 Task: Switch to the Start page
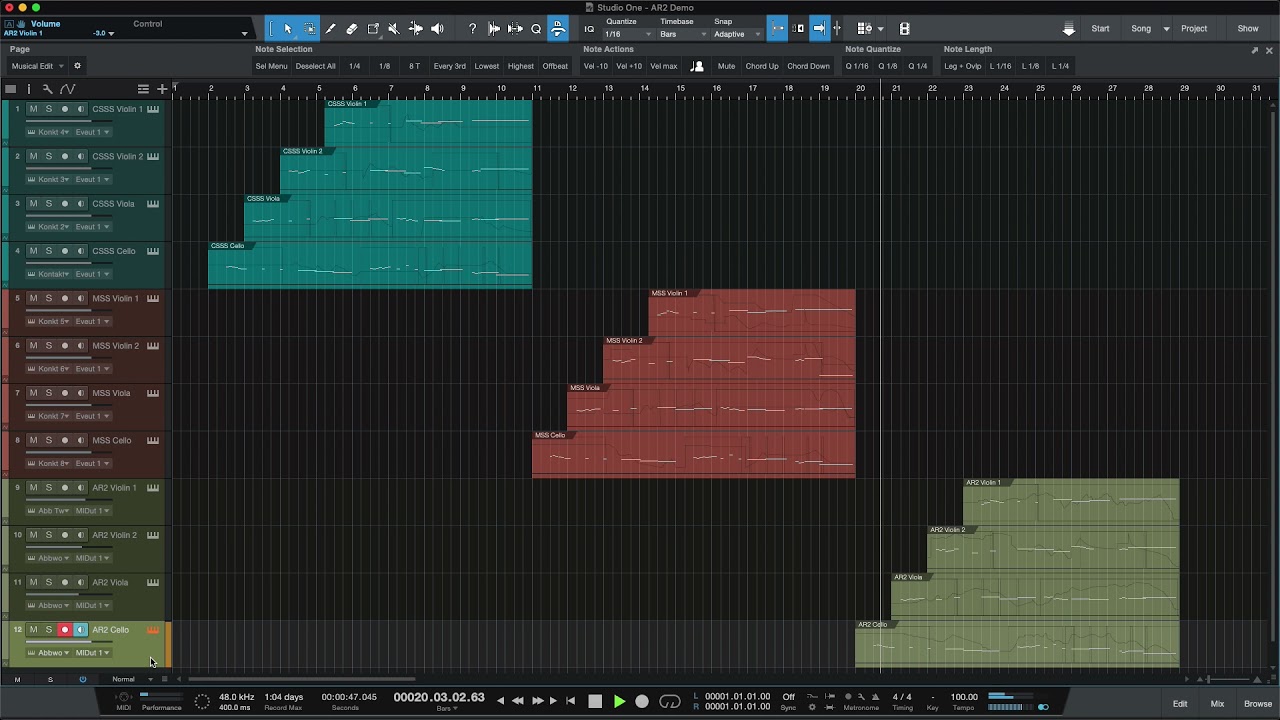[x=1100, y=29]
